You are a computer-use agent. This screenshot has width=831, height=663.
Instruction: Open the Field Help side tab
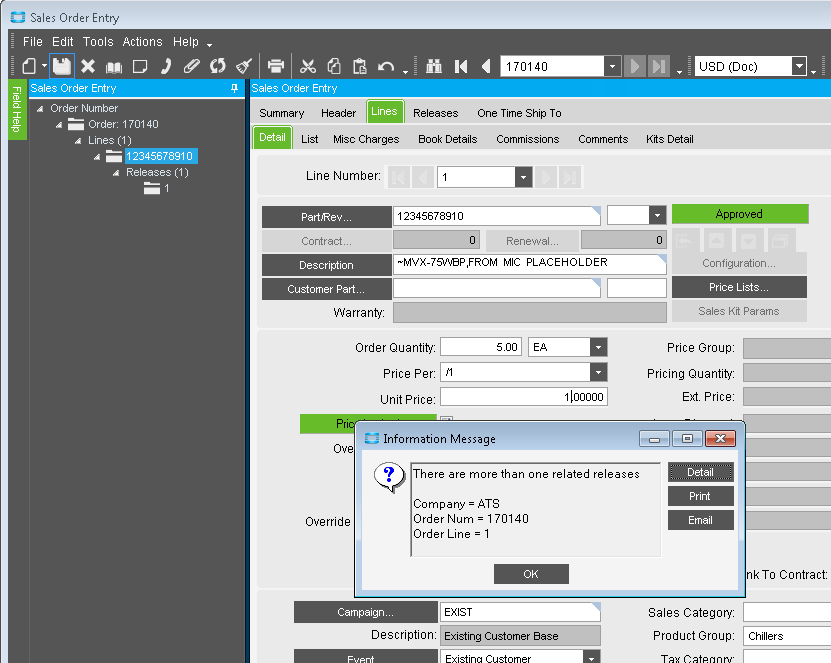pyautogui.click(x=17, y=109)
